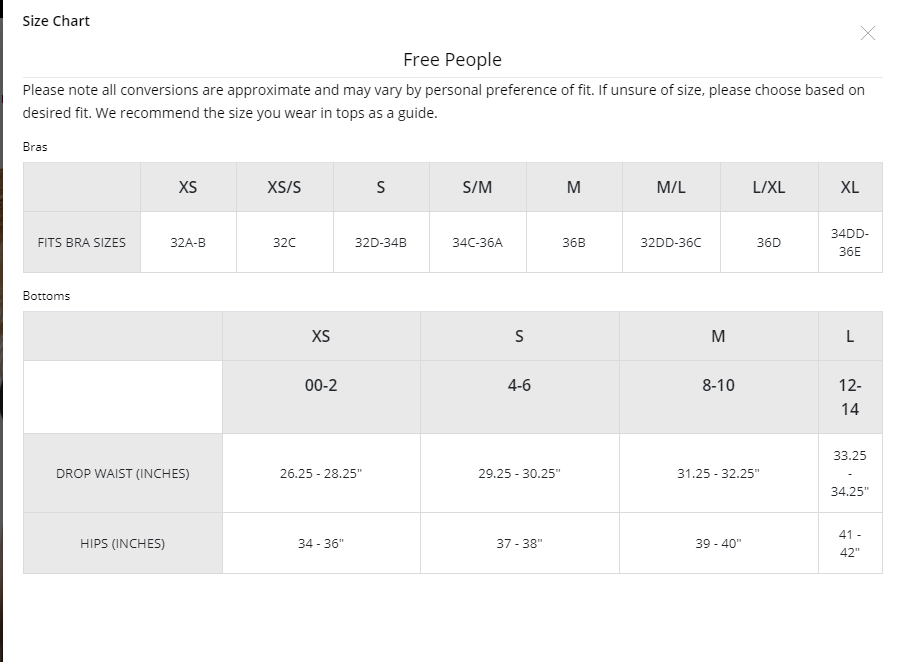Click the FITS BRA SIZES row label
The height and width of the screenshot is (662, 900).
pos(82,242)
